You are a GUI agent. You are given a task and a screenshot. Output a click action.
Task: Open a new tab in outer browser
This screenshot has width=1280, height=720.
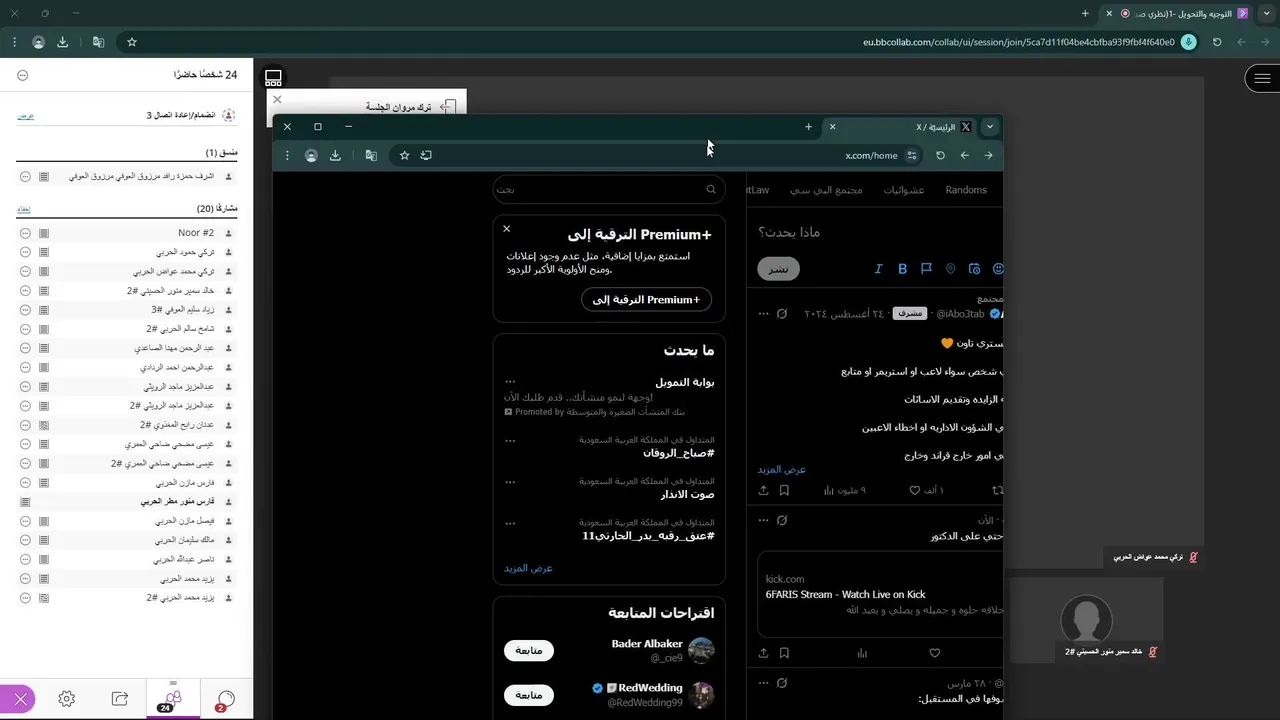point(1085,13)
